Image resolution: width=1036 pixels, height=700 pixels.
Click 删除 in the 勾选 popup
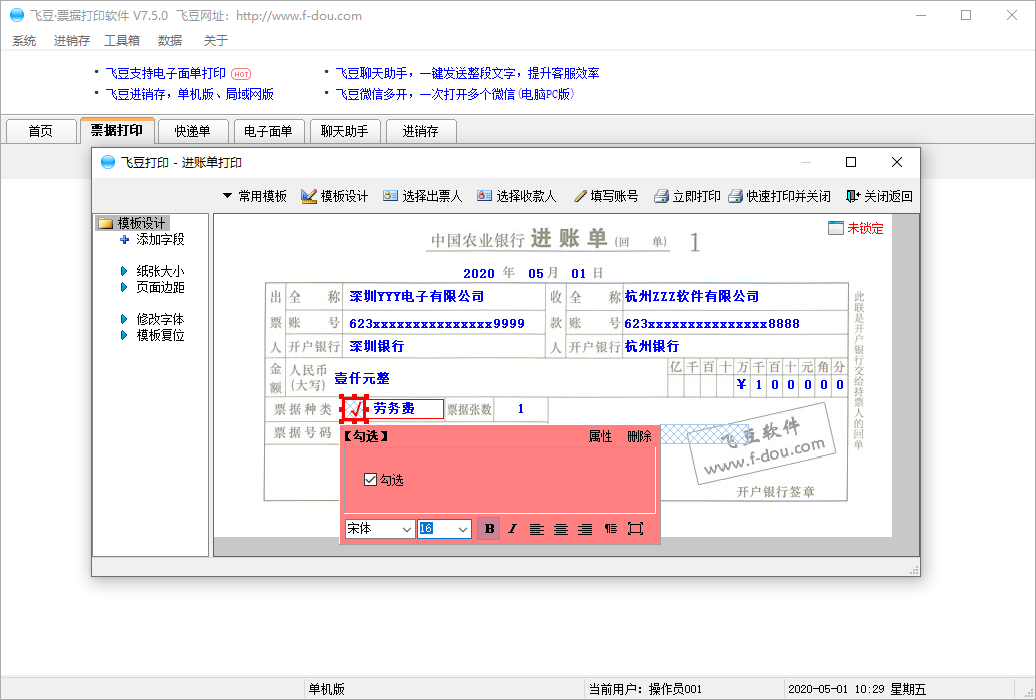click(639, 436)
